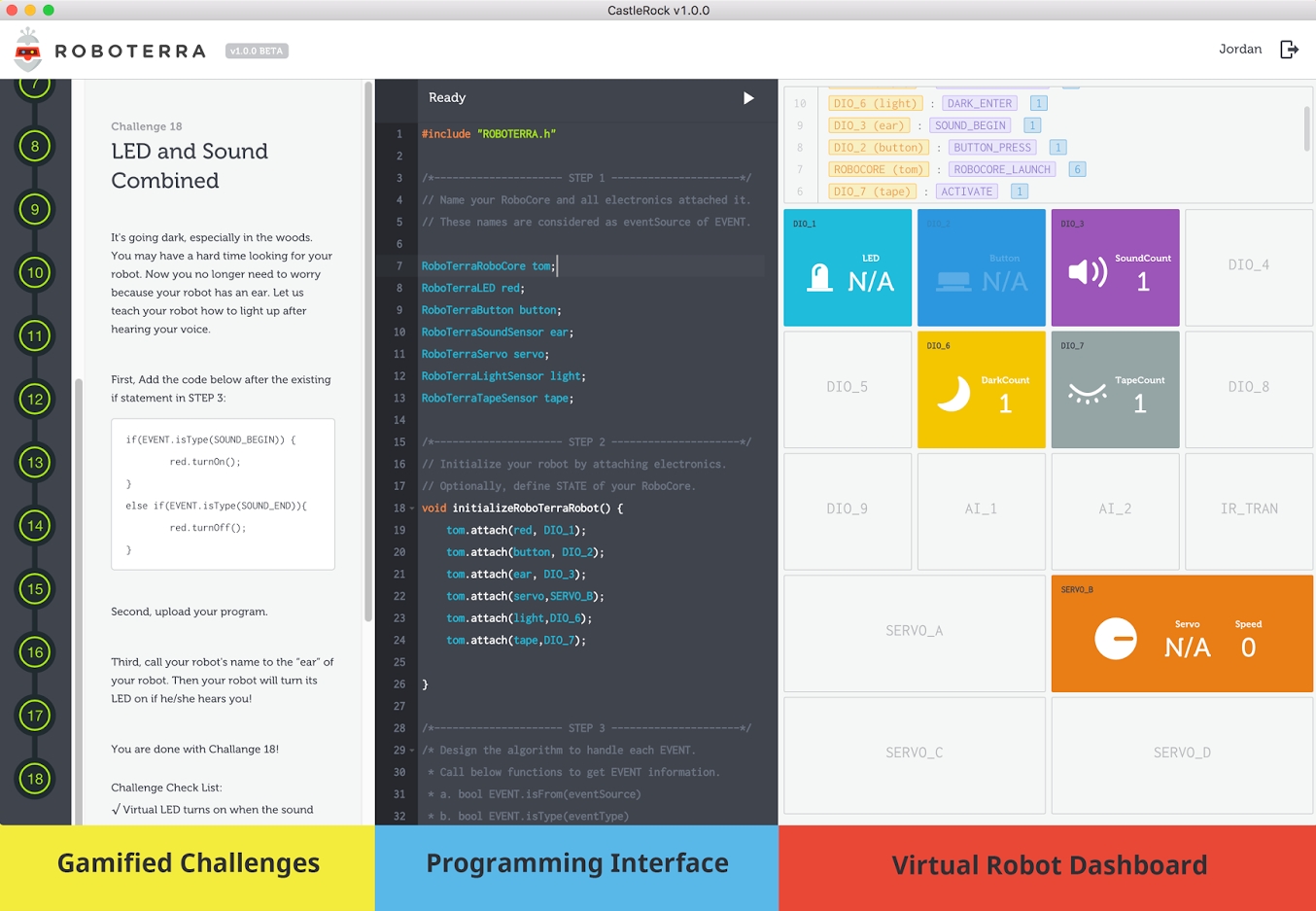The height and width of the screenshot is (911, 1316).
Task: Select challenge 18 in the sidebar
Action: tap(35, 779)
